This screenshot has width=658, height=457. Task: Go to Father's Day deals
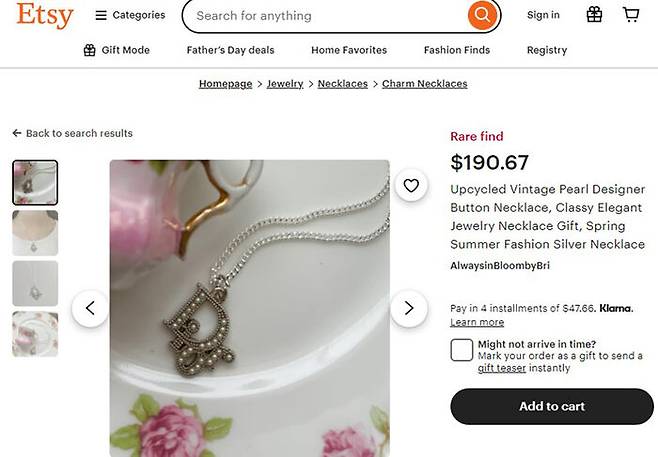[230, 50]
